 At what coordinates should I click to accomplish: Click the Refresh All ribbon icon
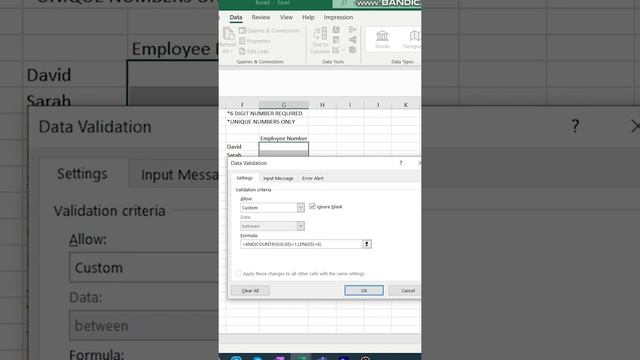(x=228, y=40)
